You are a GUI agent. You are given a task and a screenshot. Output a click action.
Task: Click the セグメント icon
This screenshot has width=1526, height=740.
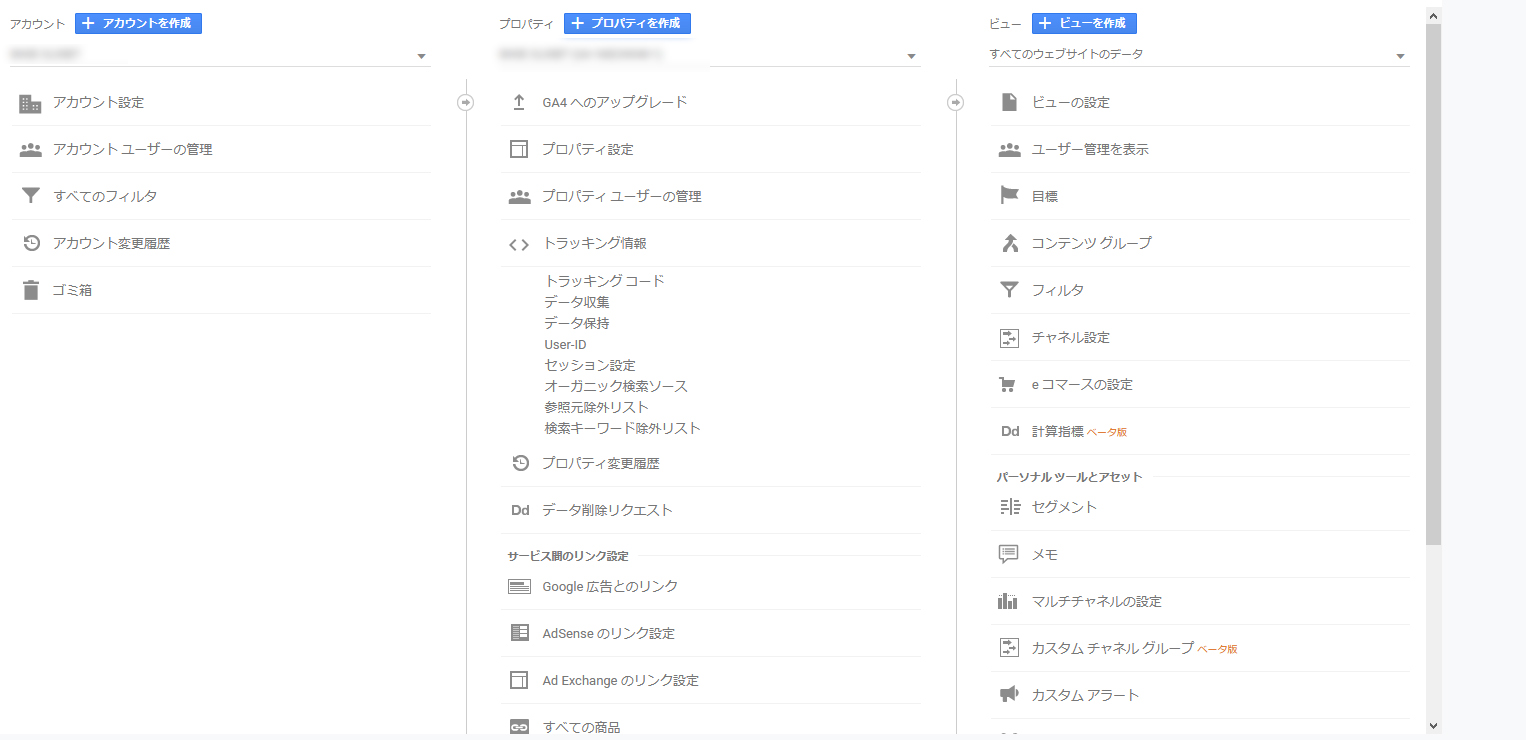1009,507
